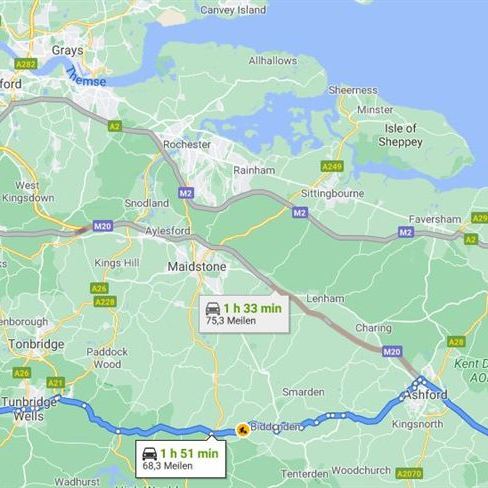
Task: Click the M20 shield near Aylesford
Action: coord(103,226)
